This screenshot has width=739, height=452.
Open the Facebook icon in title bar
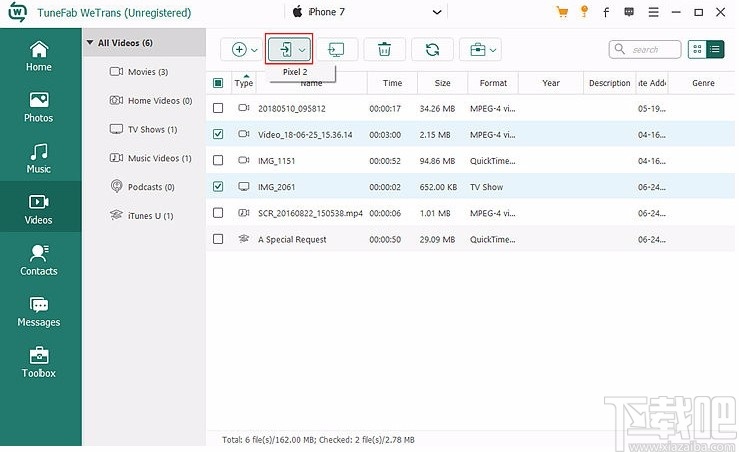(x=606, y=12)
